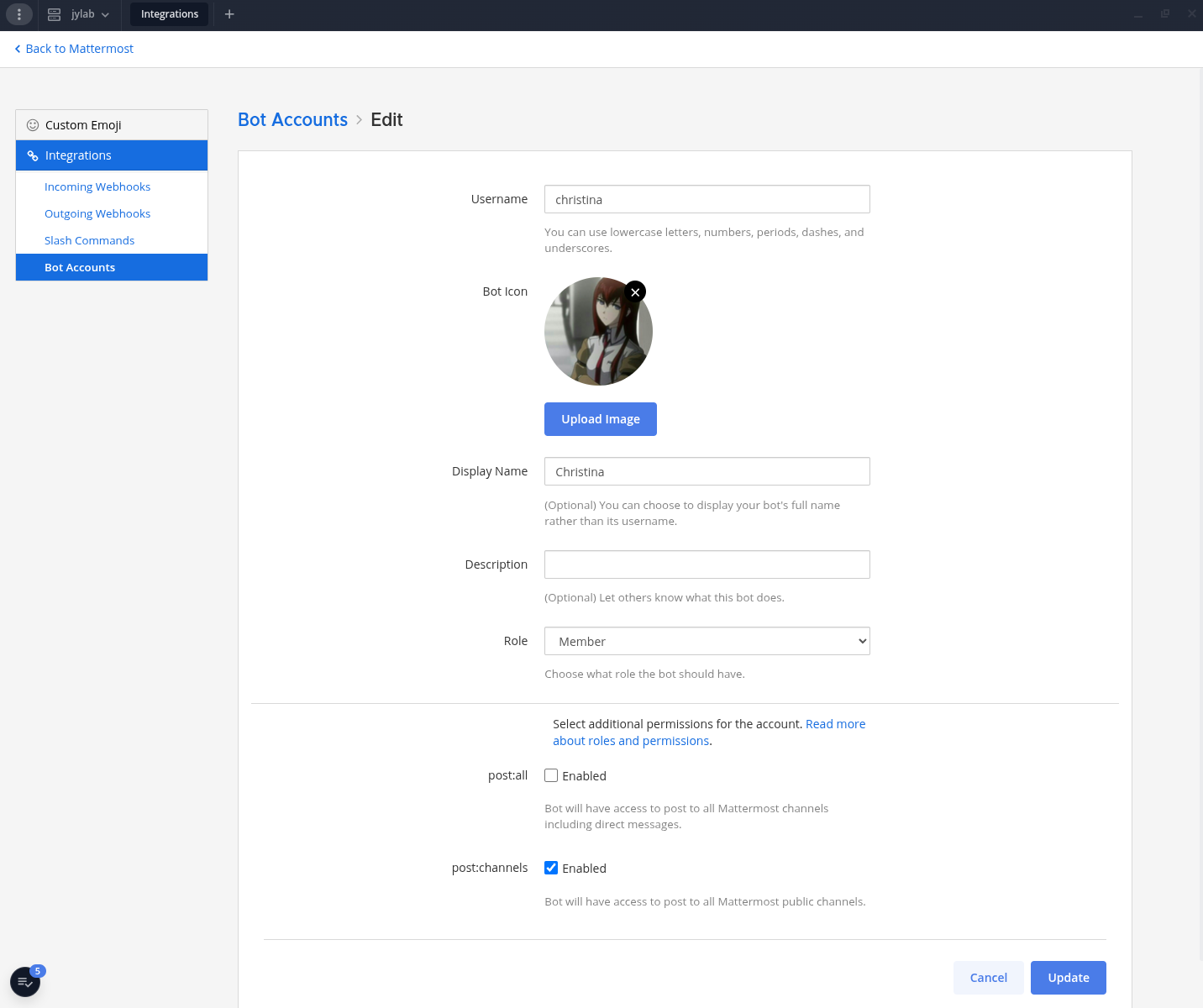Image resolution: width=1203 pixels, height=1008 pixels.
Task: Open the Role dropdown showing Member
Action: (707, 640)
